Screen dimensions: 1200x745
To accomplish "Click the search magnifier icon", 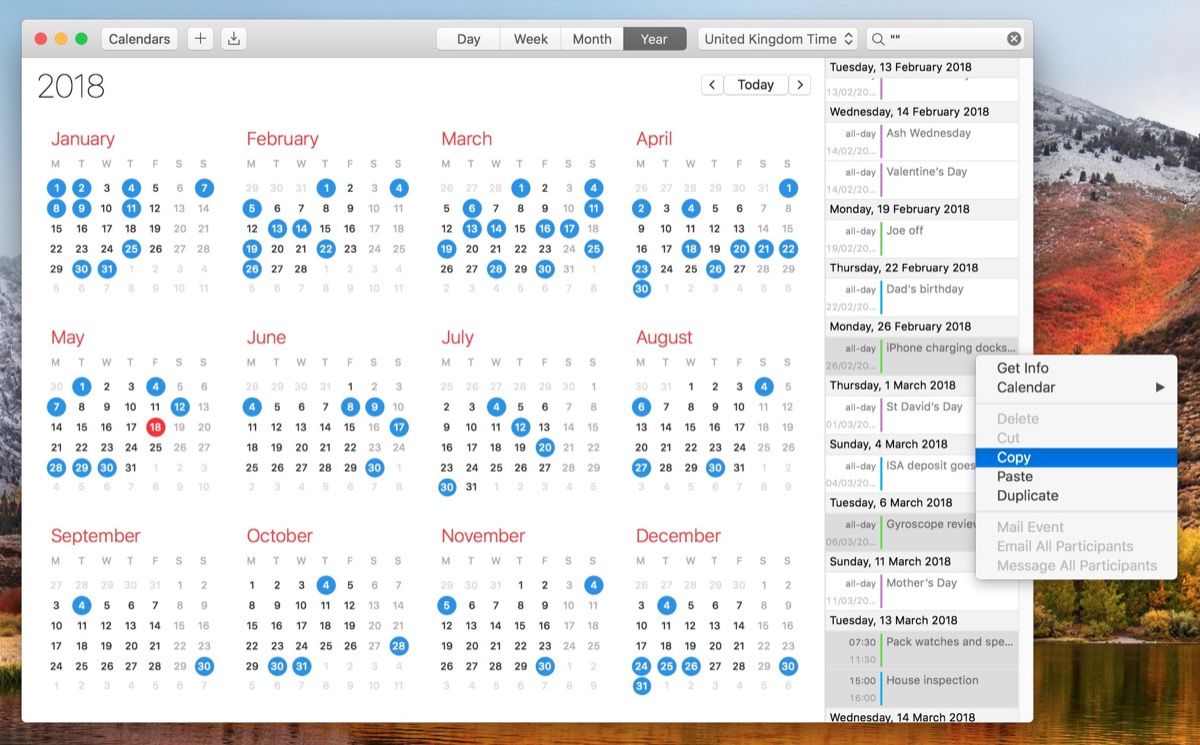I will pos(878,39).
